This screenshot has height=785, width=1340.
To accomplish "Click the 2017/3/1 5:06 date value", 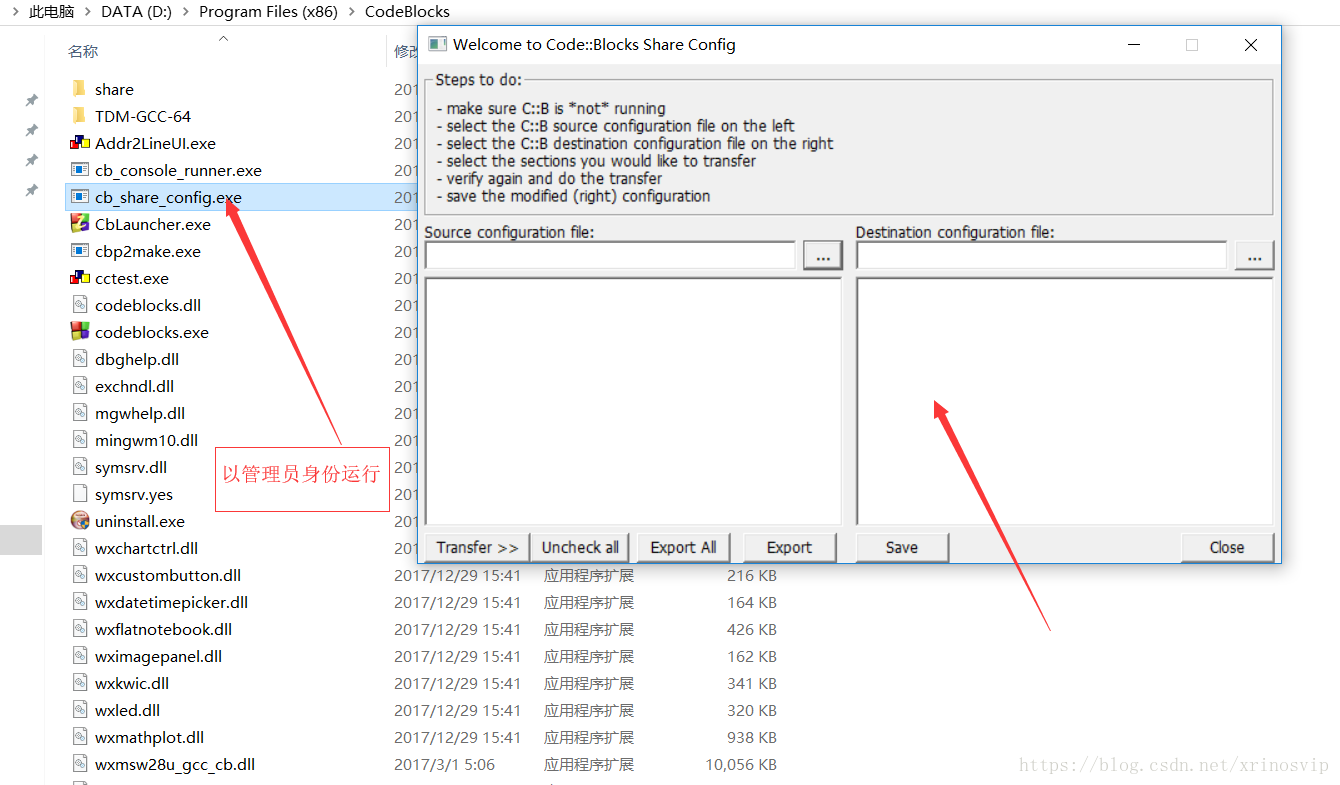I will [444, 764].
